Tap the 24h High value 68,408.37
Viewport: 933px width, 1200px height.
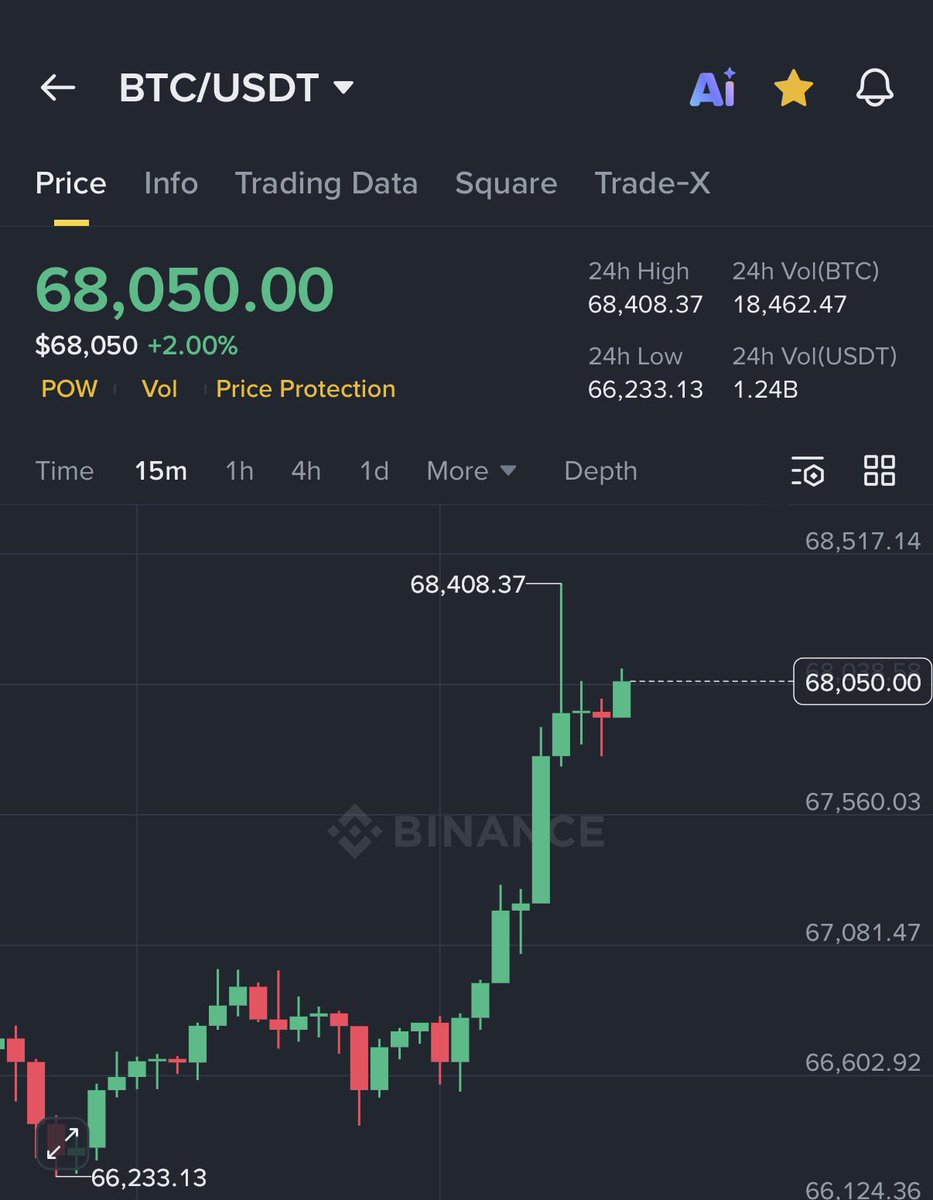646,305
